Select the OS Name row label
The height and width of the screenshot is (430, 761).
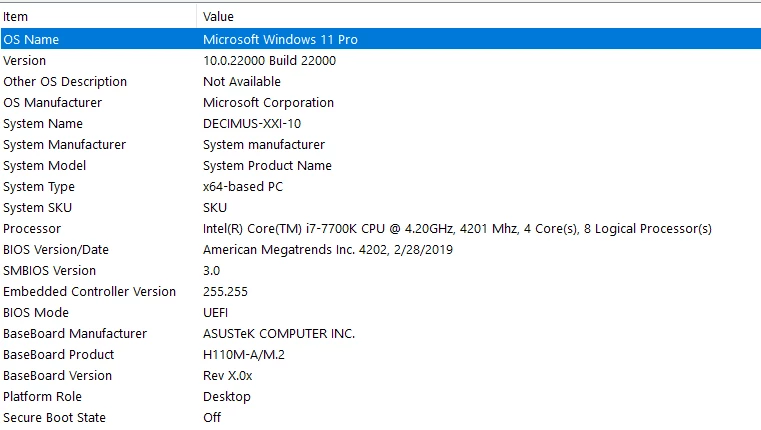(x=31, y=39)
